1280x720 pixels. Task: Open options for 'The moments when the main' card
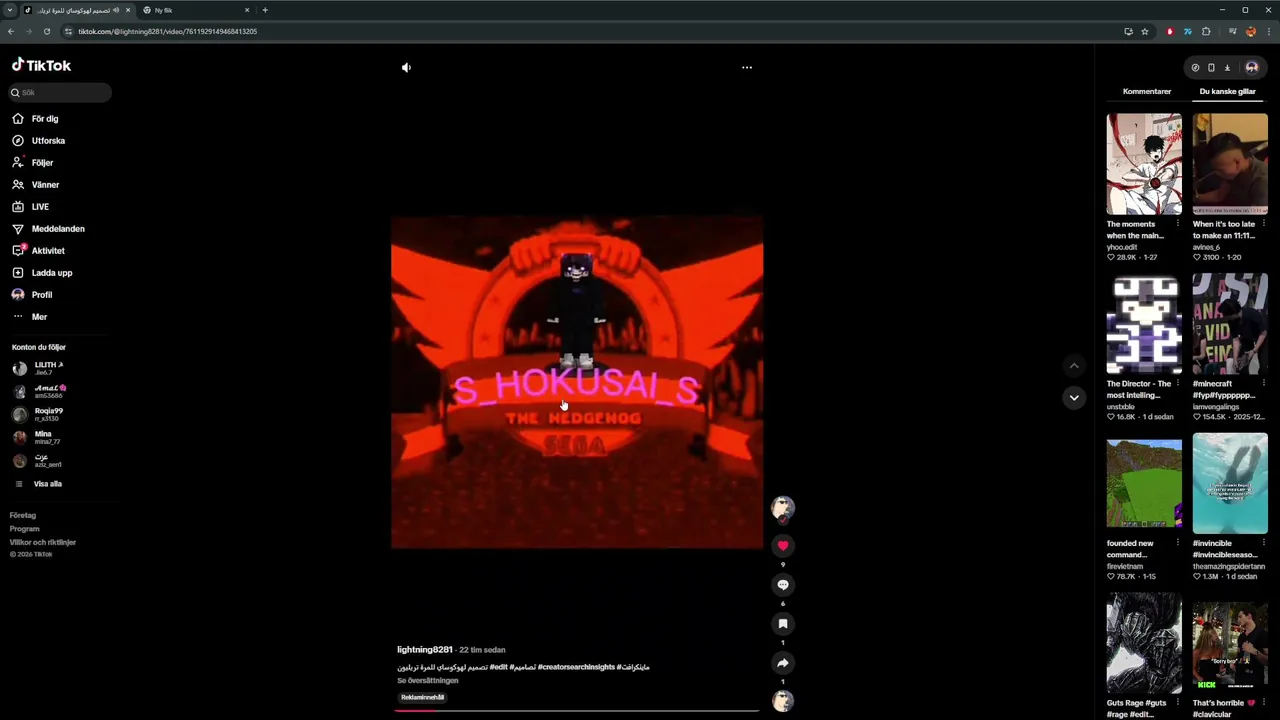coord(1177,224)
